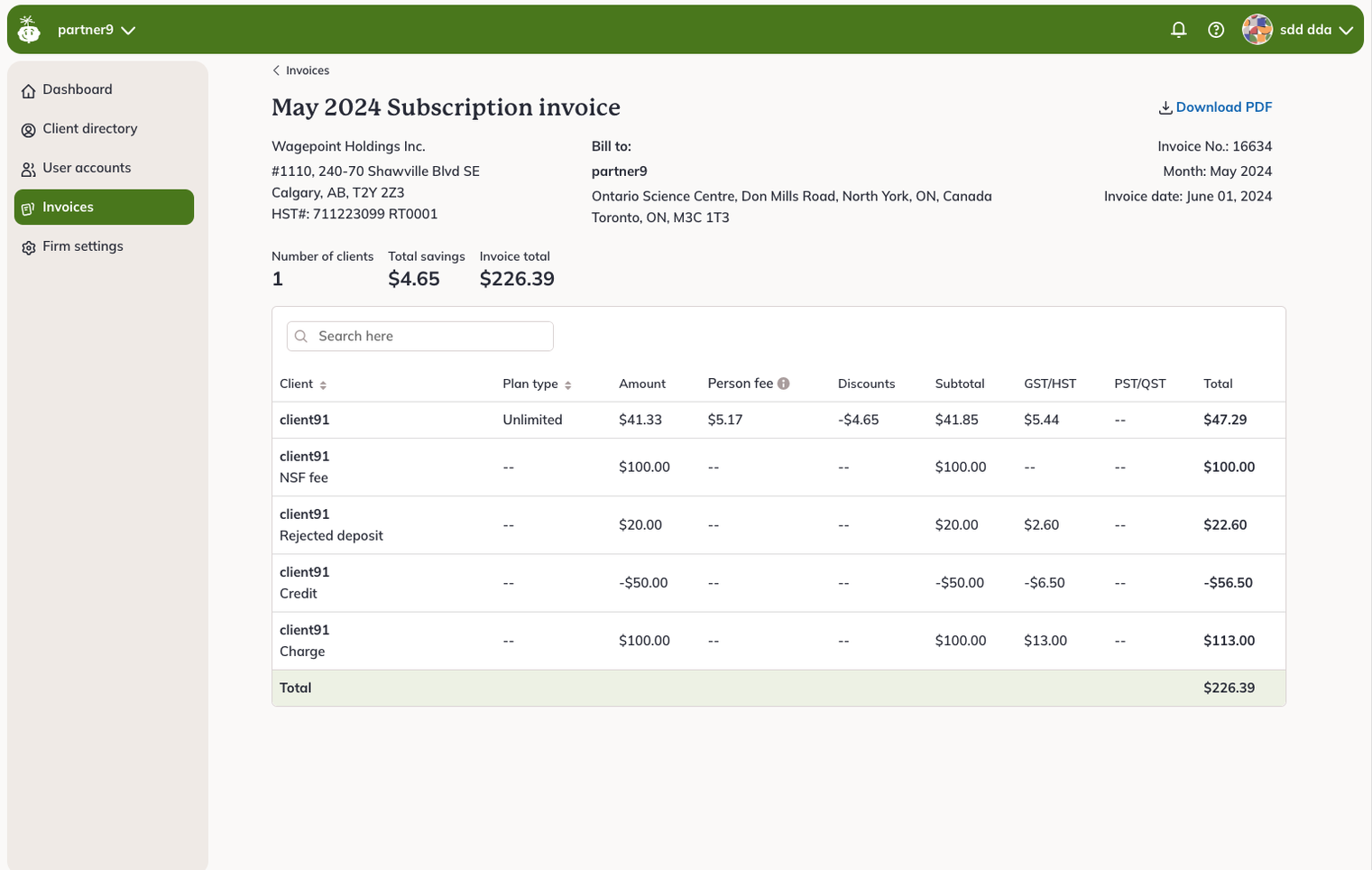Click the User accounts people icon
Screen dimensions: 1372x870
pos(29,169)
